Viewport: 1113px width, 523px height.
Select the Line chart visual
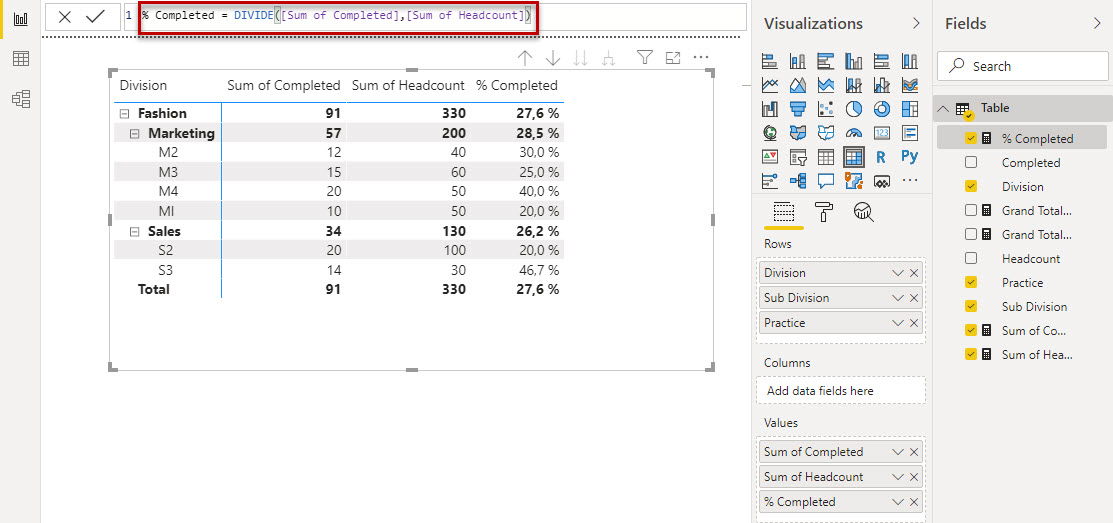coord(769,85)
